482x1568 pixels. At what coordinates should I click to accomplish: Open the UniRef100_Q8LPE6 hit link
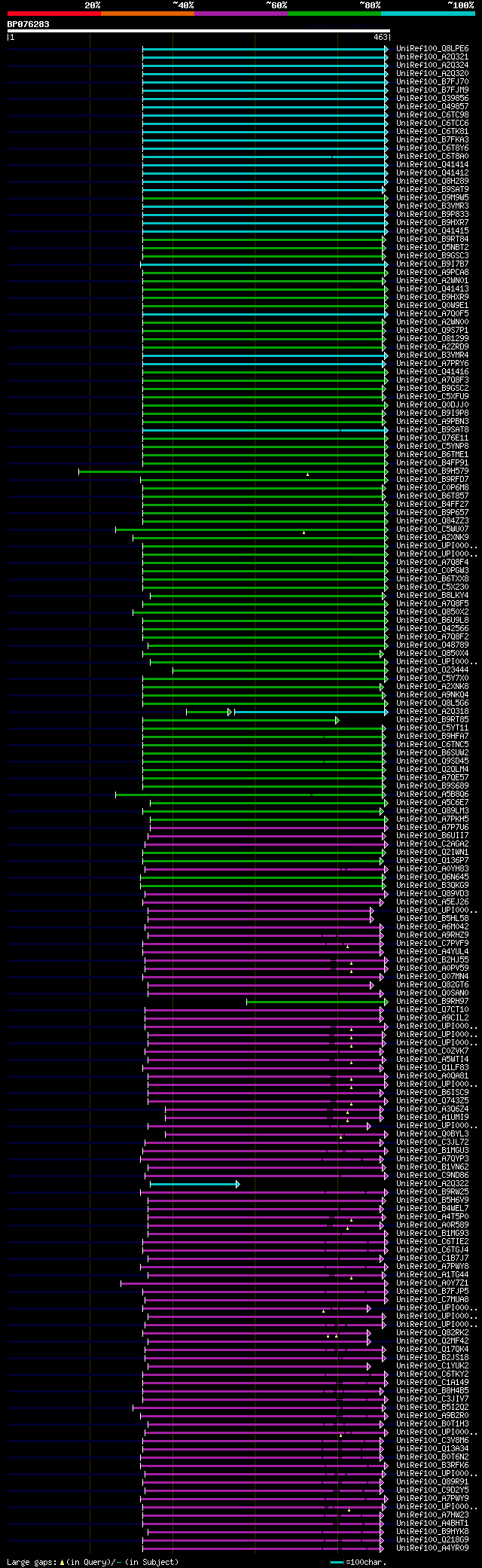pos(432,49)
